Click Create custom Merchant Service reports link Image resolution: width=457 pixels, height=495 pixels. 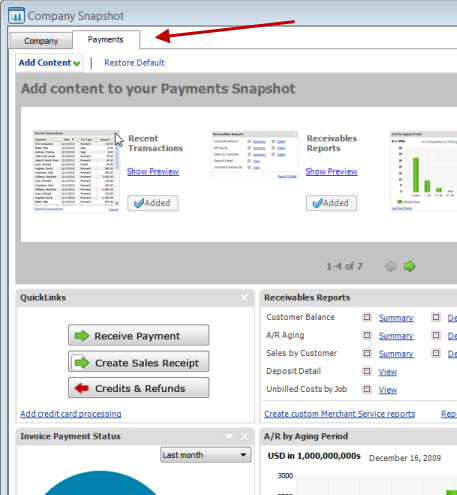(340, 414)
